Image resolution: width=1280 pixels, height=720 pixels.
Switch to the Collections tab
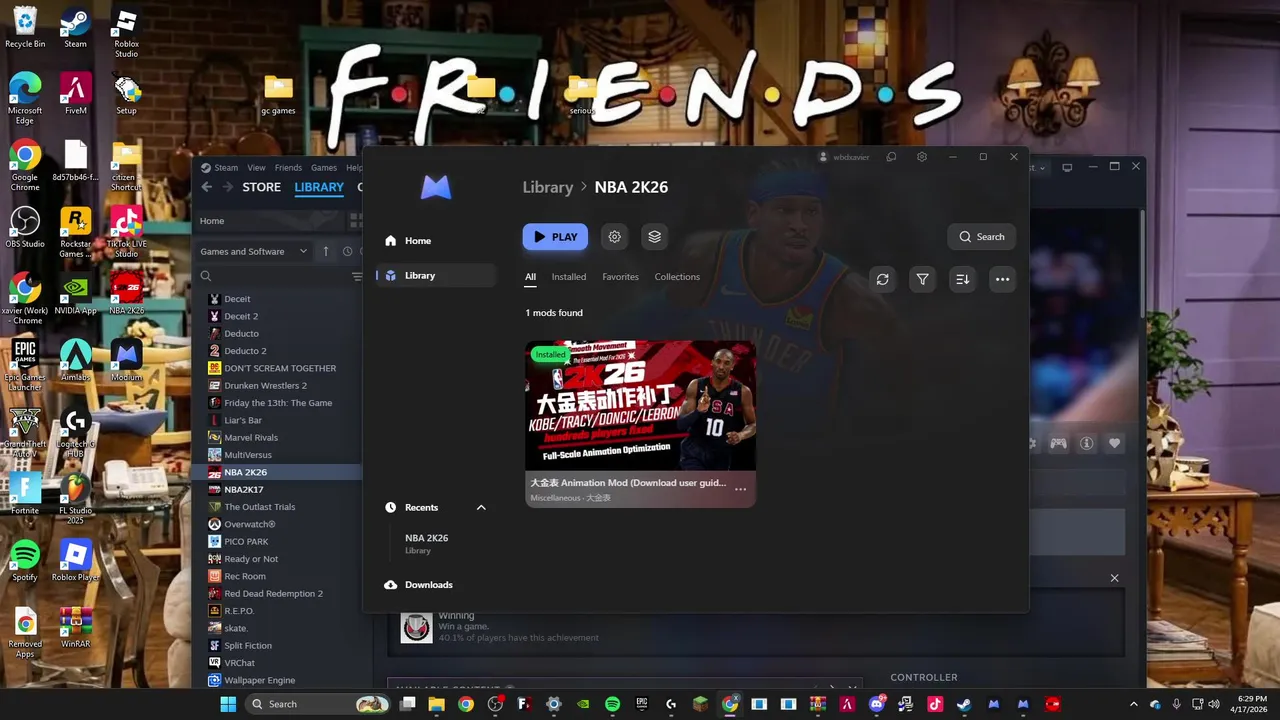point(677,277)
